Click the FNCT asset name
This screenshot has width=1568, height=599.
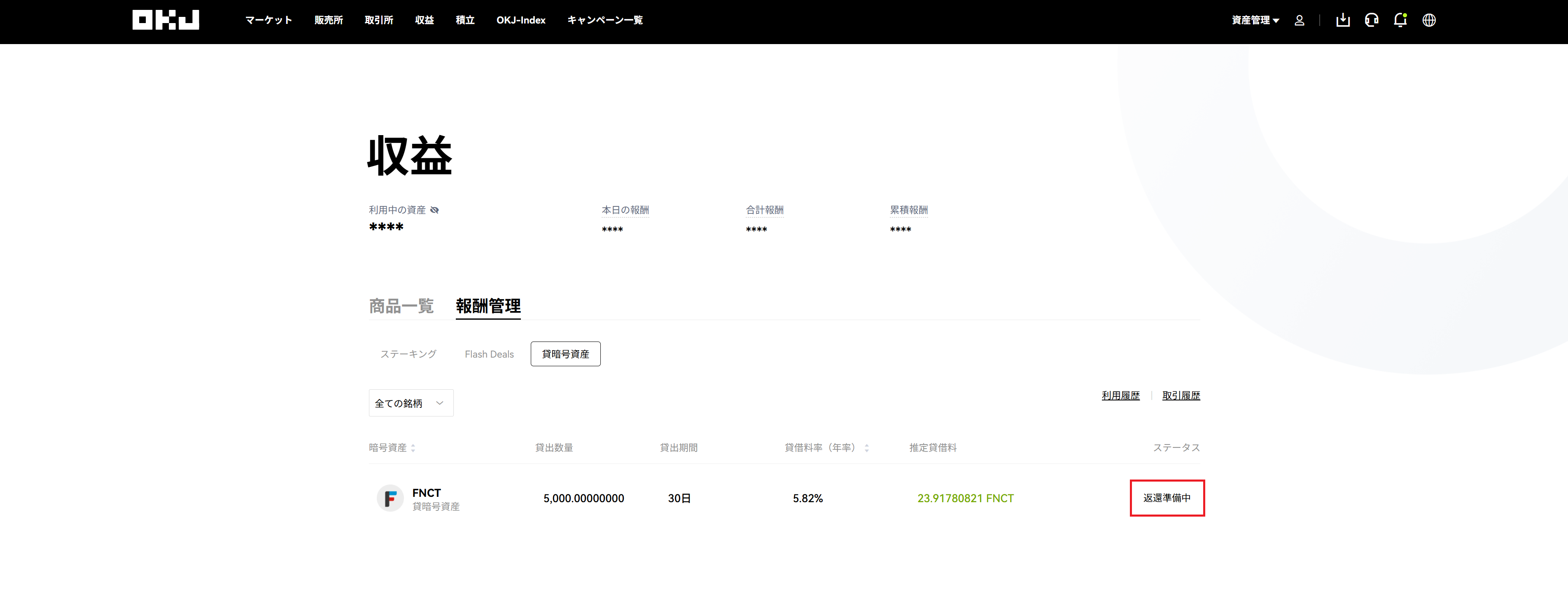pyautogui.click(x=427, y=493)
